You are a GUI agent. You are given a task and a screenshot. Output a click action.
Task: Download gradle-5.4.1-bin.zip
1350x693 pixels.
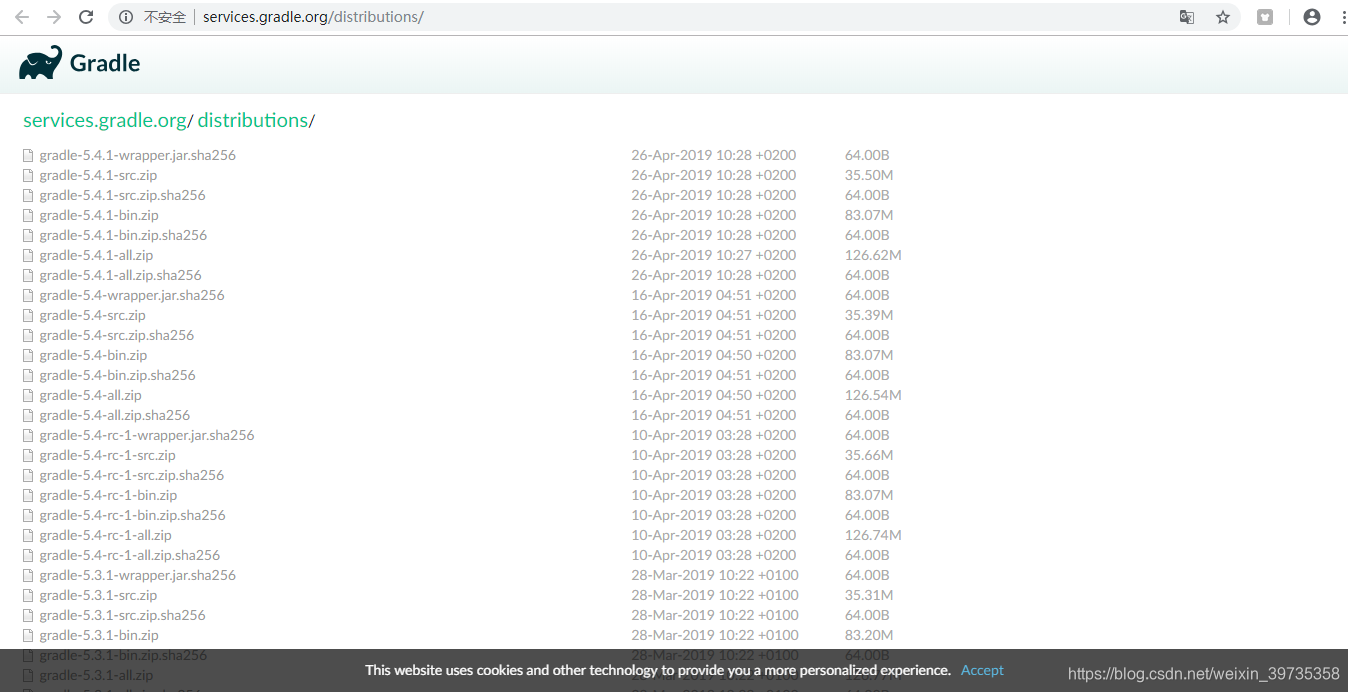[x=99, y=215]
